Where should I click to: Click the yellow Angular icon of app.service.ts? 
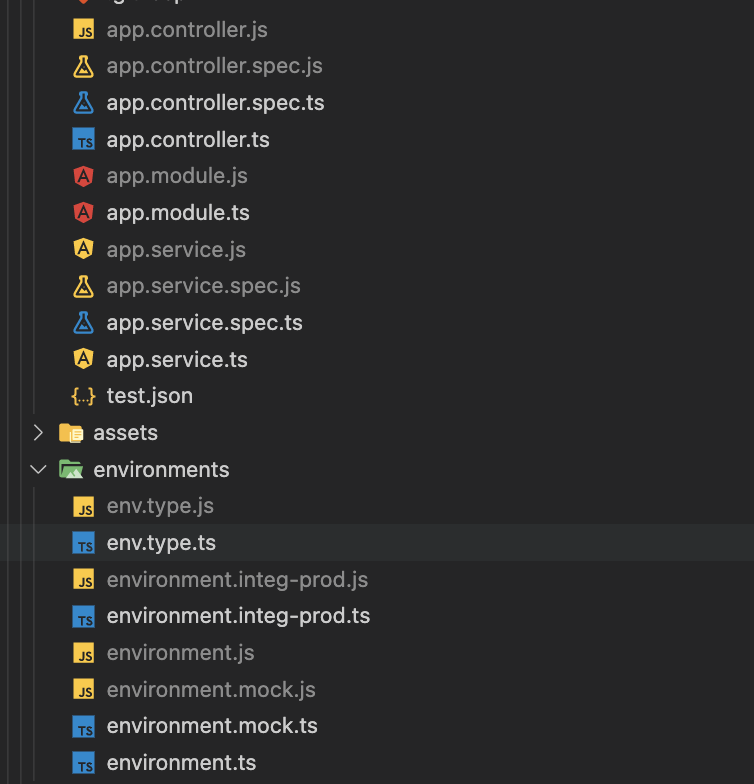84,360
